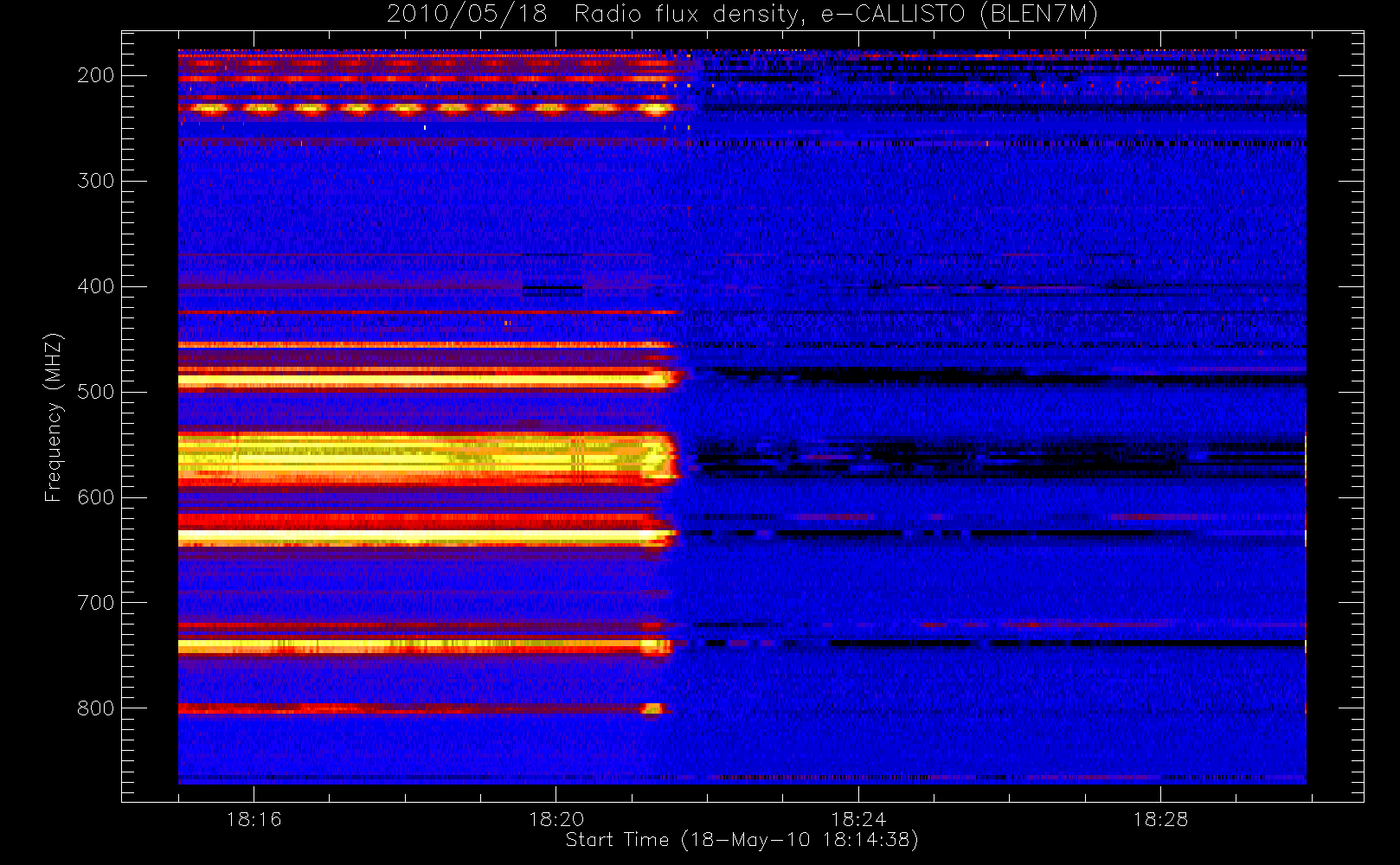Click the 18:28 time tick label
1400x865 pixels.
tap(1160, 819)
